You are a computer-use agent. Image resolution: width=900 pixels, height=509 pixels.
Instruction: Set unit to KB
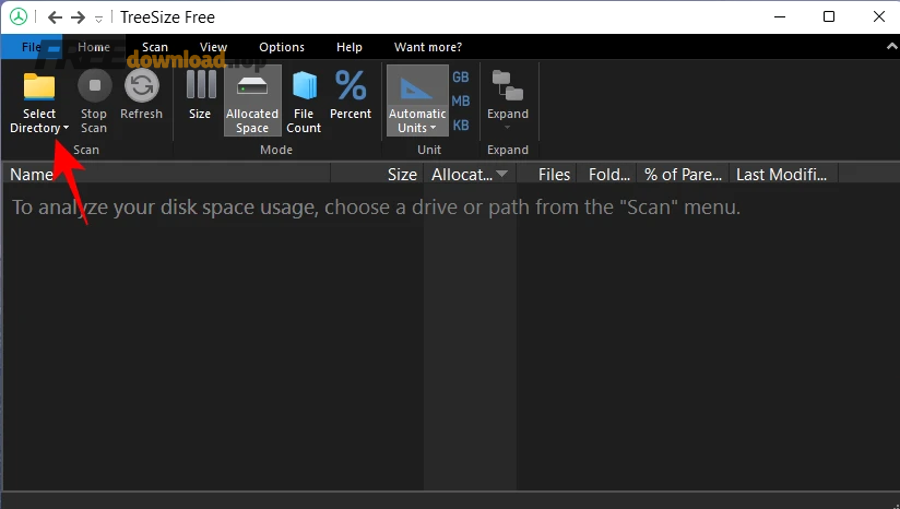pyautogui.click(x=461, y=125)
